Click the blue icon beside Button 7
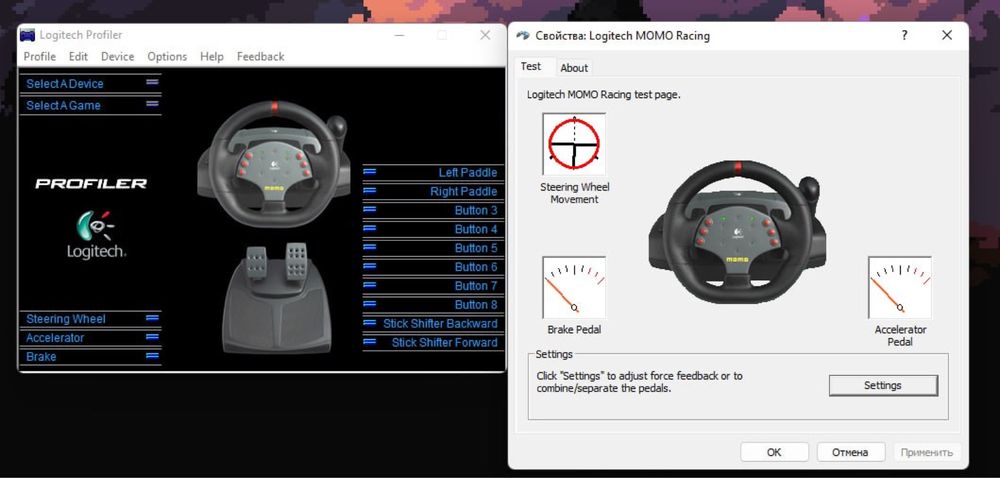Viewport: 1000px width, 478px height. [369, 284]
